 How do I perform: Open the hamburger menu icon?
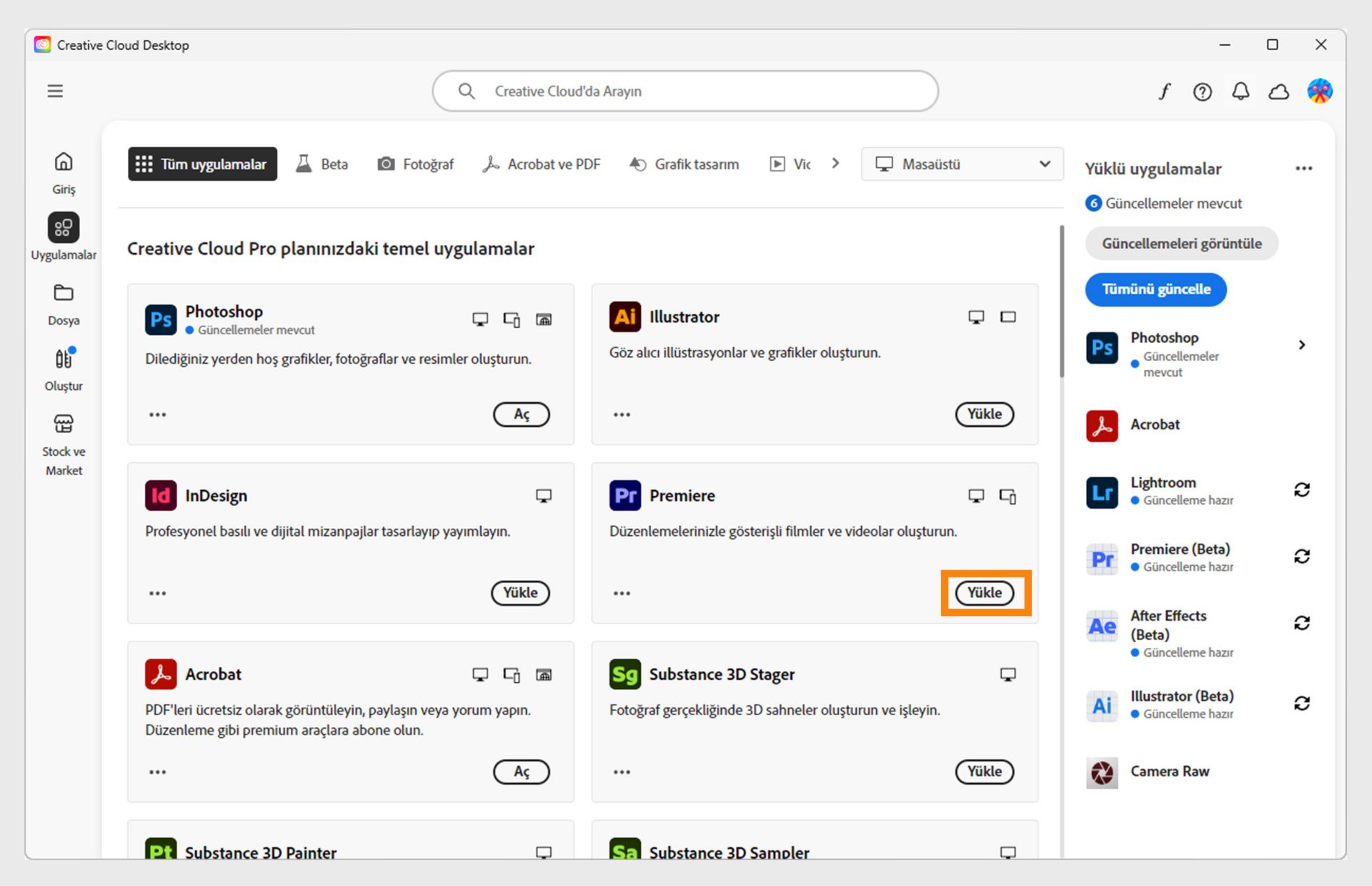[55, 91]
